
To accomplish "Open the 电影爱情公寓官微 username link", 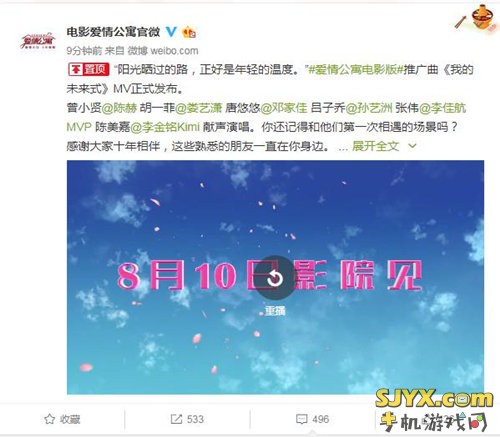I will [x=113, y=32].
